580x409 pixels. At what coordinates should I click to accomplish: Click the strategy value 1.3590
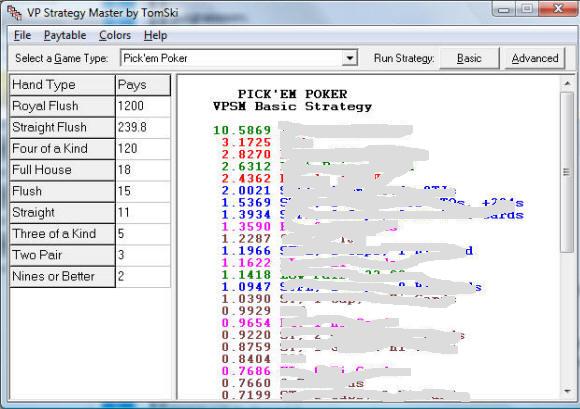click(x=246, y=227)
